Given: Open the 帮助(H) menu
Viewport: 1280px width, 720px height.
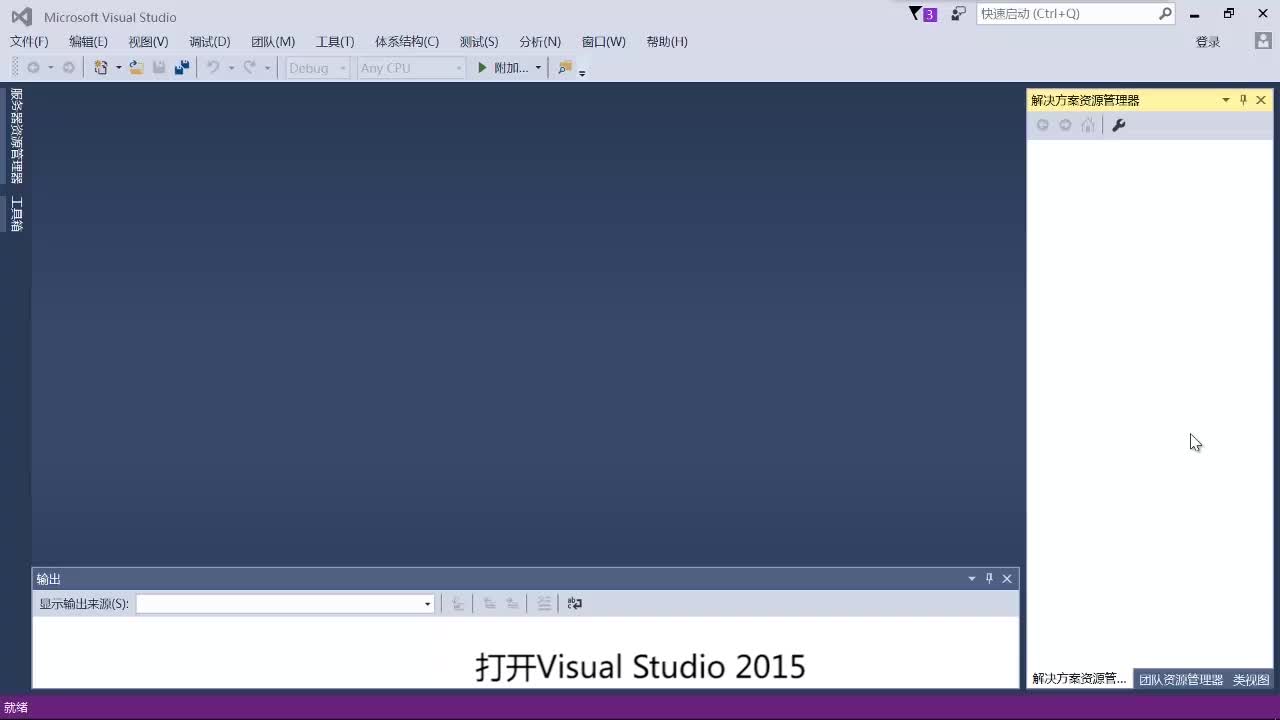Looking at the screenshot, I should click(x=667, y=41).
